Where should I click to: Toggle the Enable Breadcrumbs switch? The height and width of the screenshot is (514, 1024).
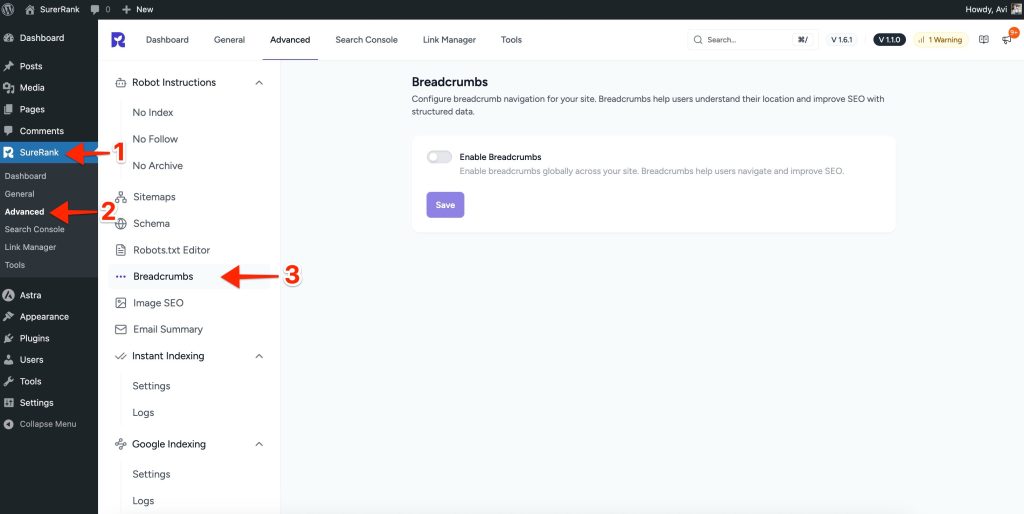click(x=439, y=157)
